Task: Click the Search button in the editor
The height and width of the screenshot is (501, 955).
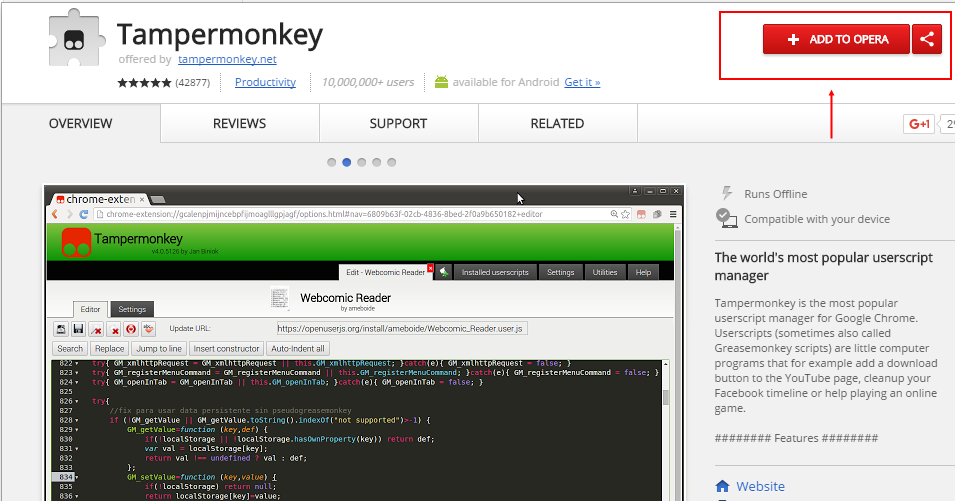Action: pos(70,349)
